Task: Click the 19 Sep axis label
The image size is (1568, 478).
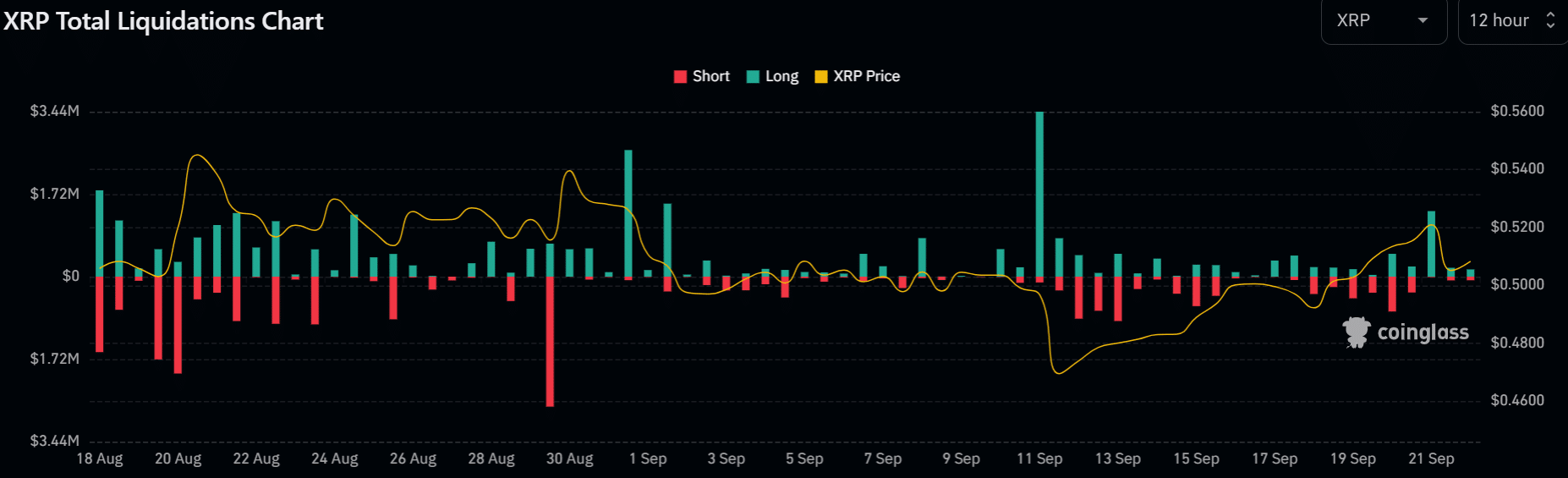Action: pyautogui.click(x=1353, y=459)
